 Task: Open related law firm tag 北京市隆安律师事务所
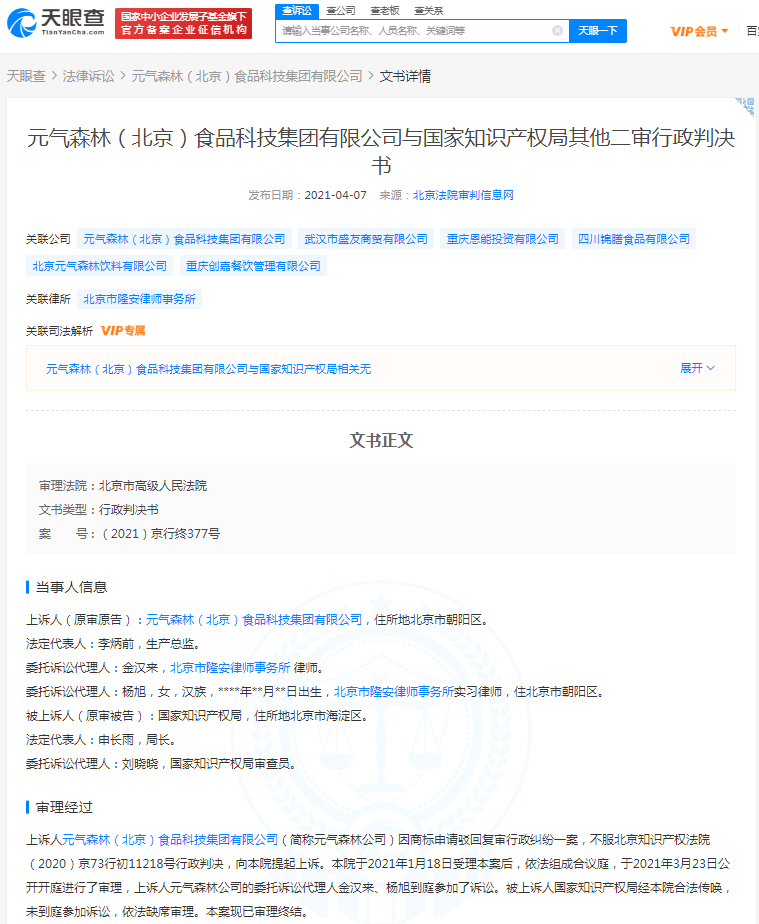pos(139,299)
